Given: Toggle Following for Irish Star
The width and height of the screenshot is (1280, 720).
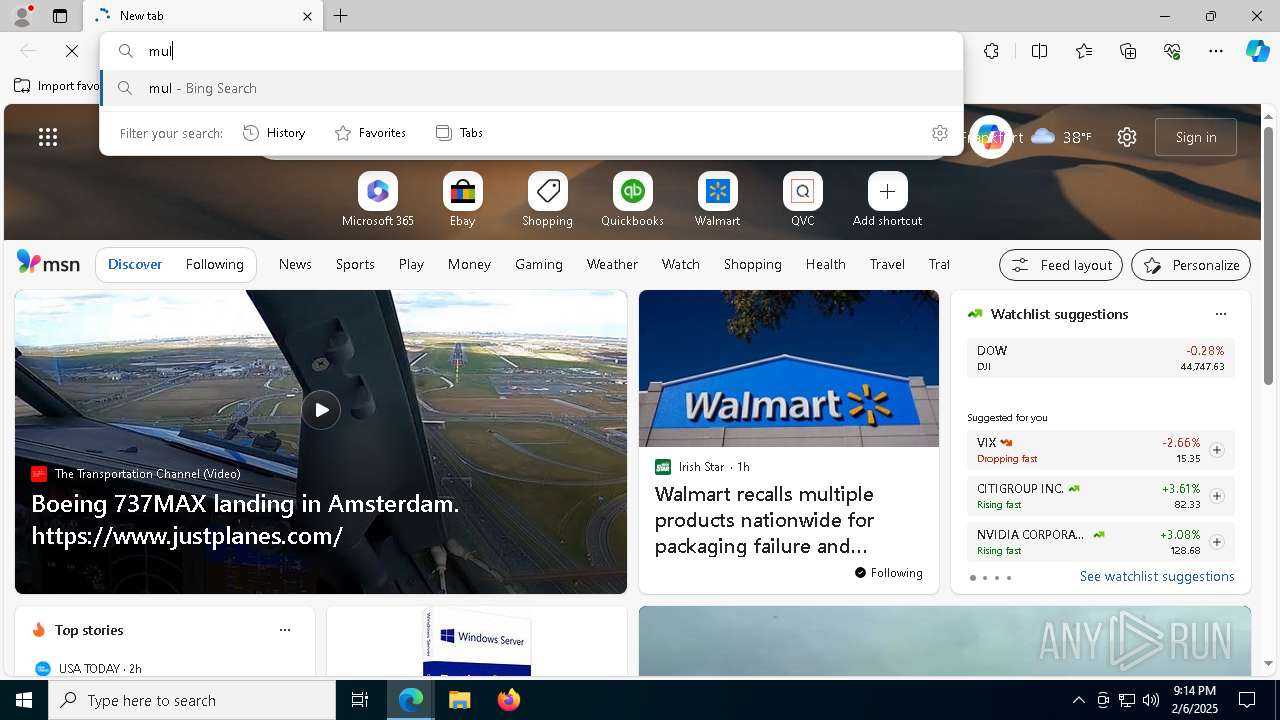Looking at the screenshot, I should tap(888, 573).
